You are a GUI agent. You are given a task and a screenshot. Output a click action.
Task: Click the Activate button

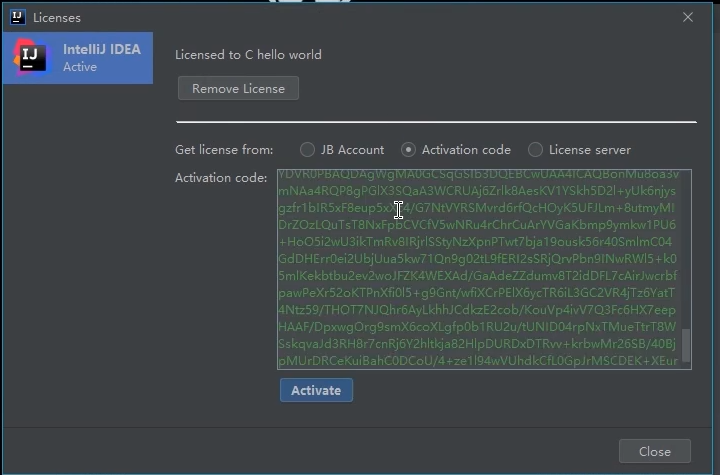point(316,390)
